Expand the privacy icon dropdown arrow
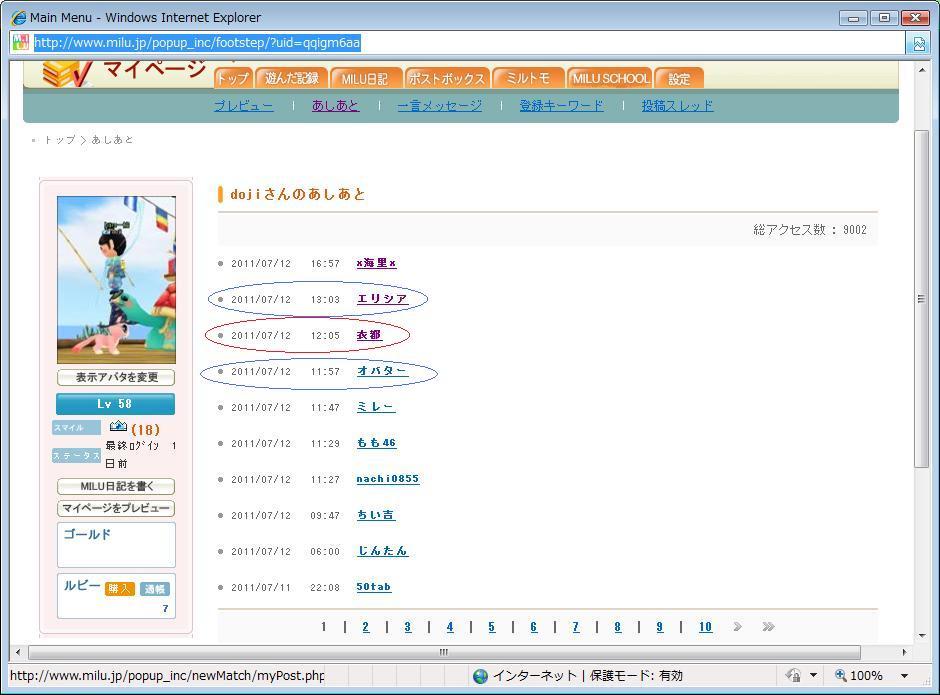Image resolution: width=940 pixels, height=695 pixels. (813, 676)
